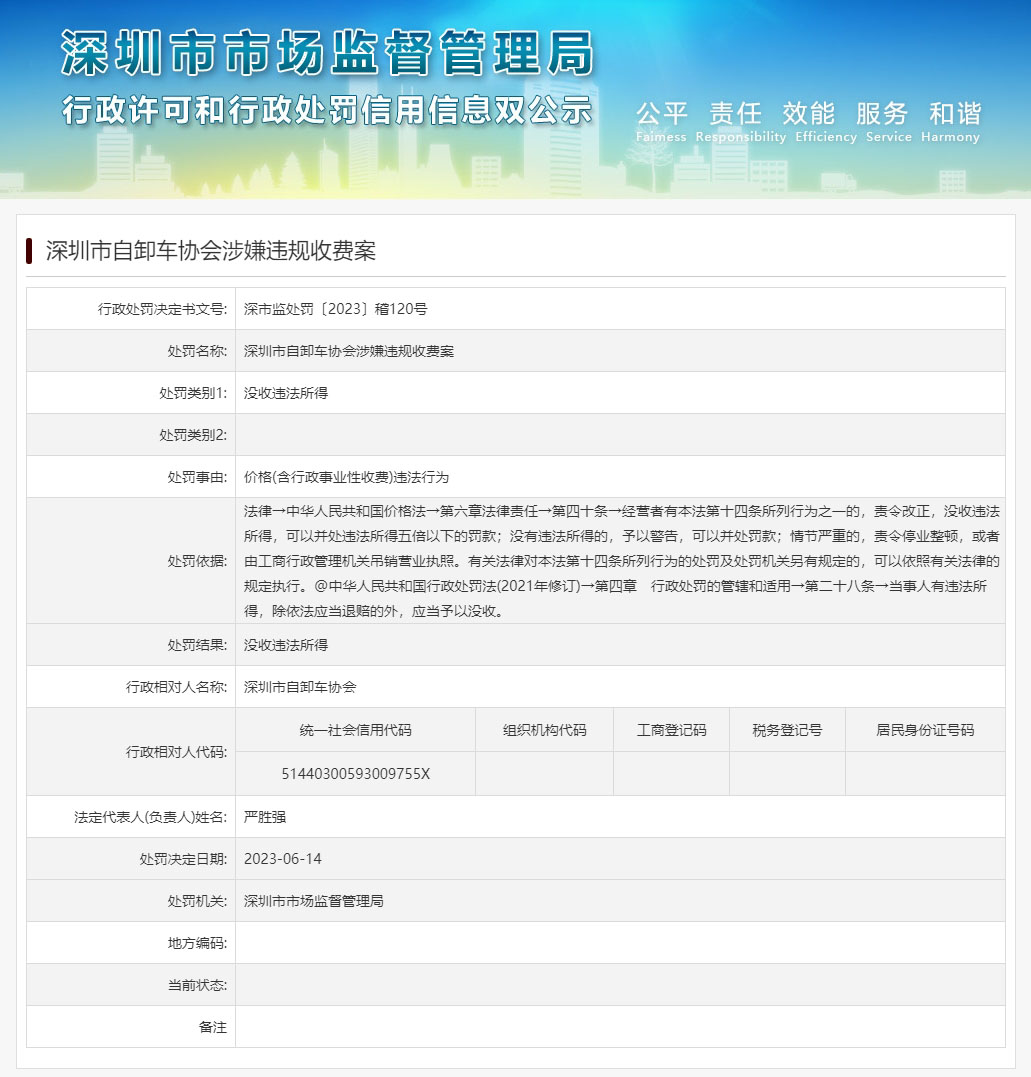Click the slogan word 服务 Service
The width and height of the screenshot is (1031, 1077).
pos(888,122)
